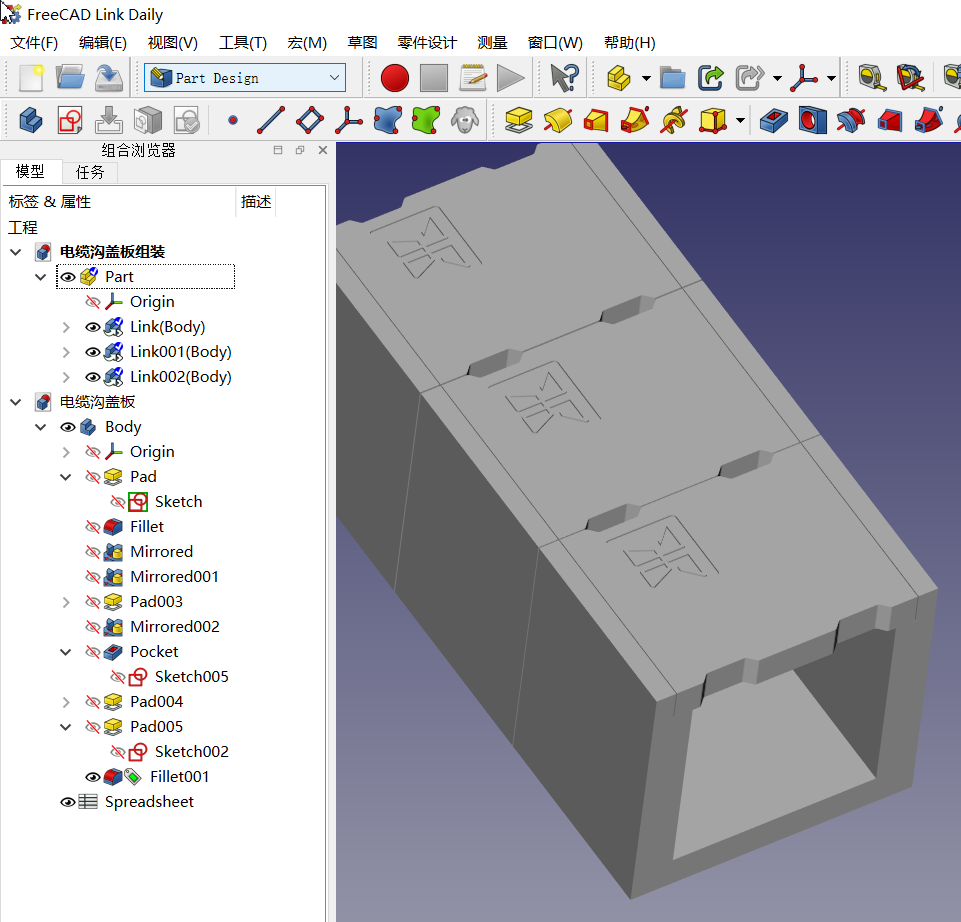Viewport: 961px width, 922px height.
Task: Close the 组合浏览器 panel
Action: [322, 150]
